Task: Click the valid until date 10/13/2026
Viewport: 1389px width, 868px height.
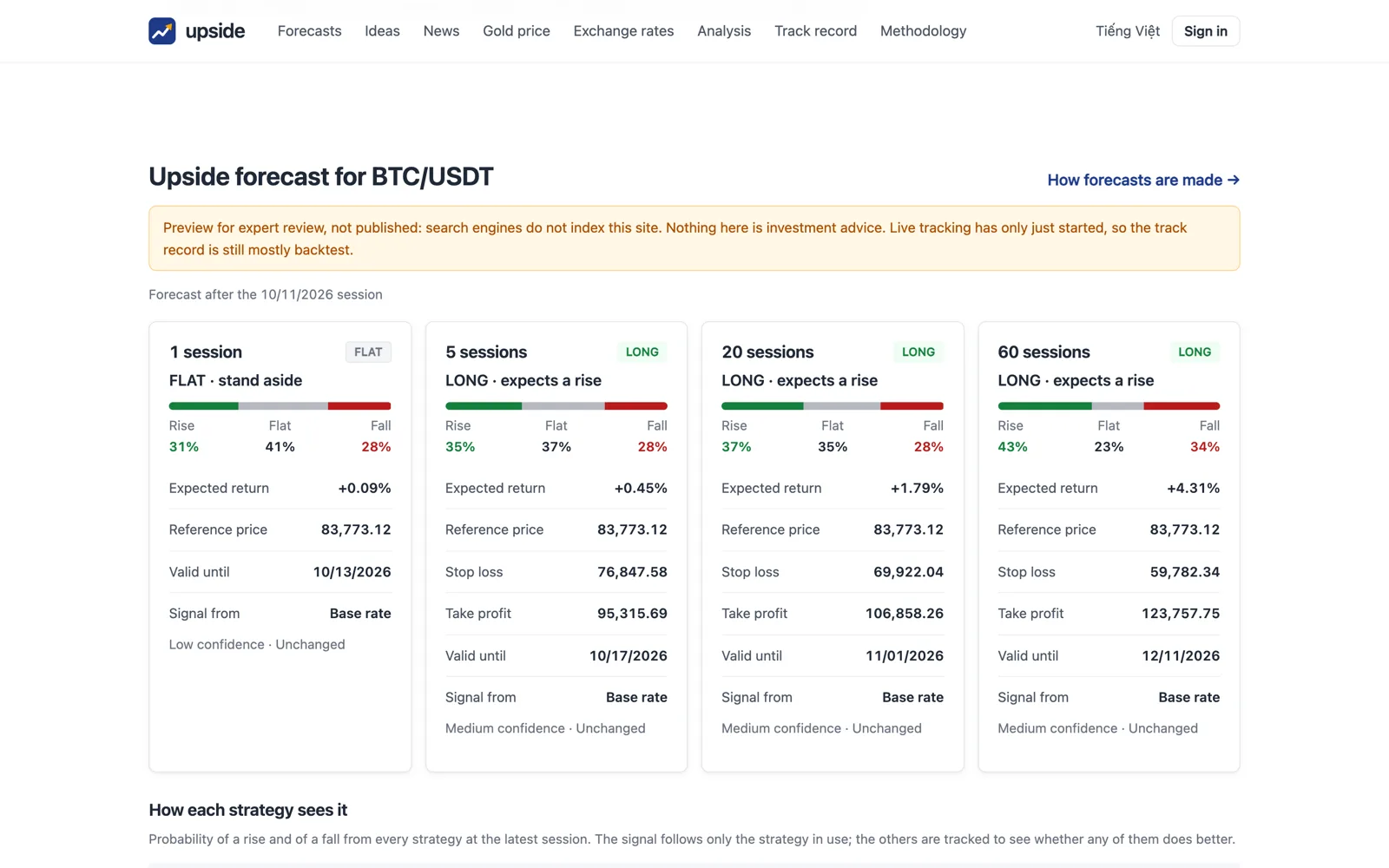Action: pos(352,572)
